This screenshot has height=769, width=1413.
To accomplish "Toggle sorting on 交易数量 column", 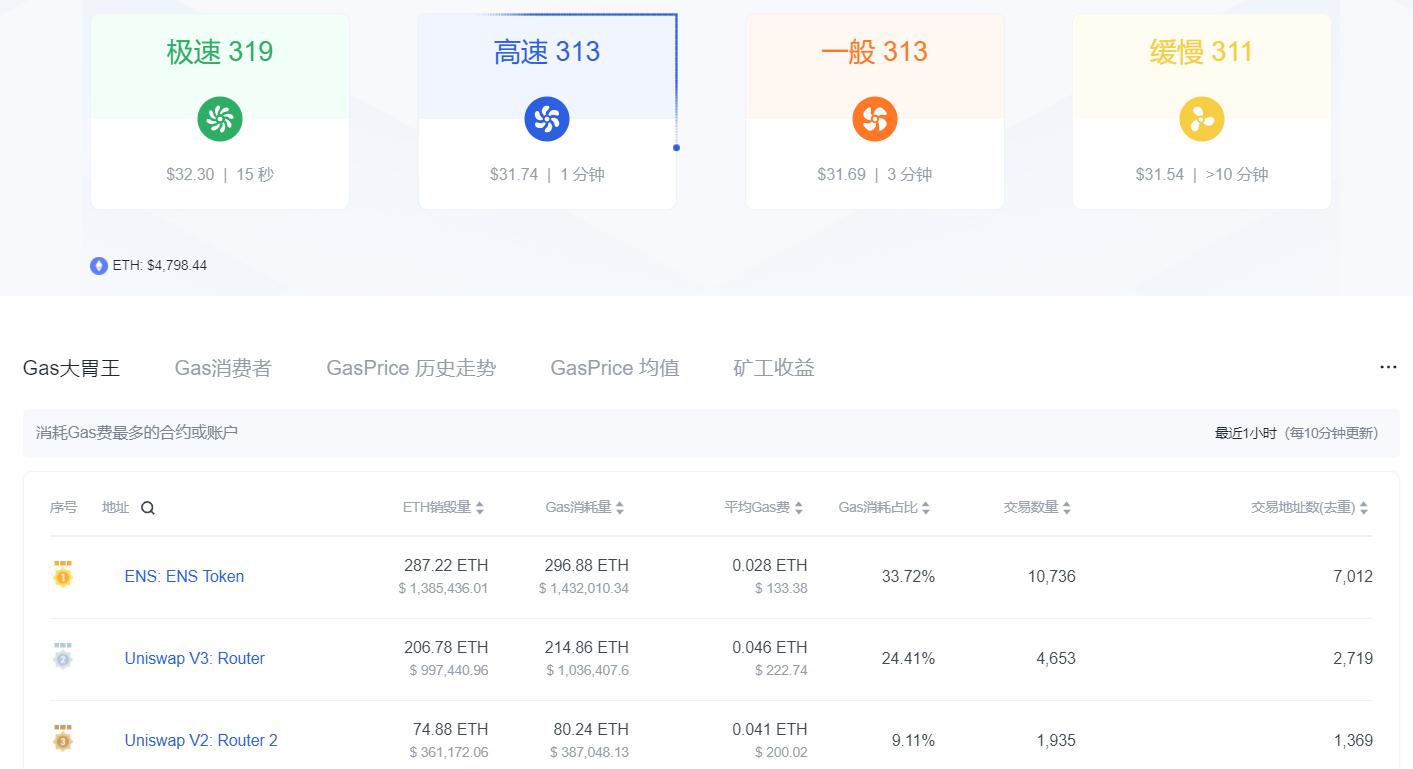I will pyautogui.click(x=1066, y=507).
